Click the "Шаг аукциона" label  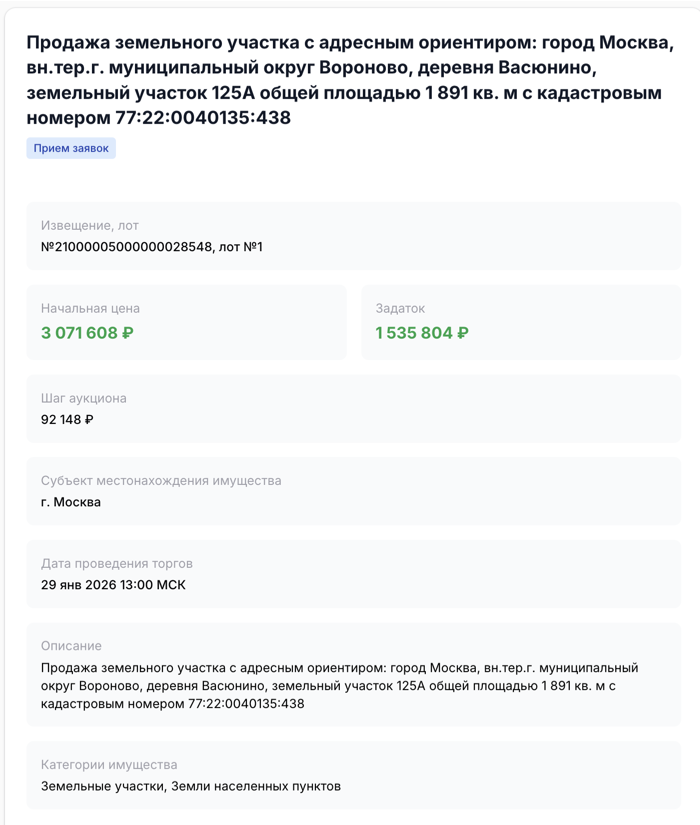[x=83, y=398]
